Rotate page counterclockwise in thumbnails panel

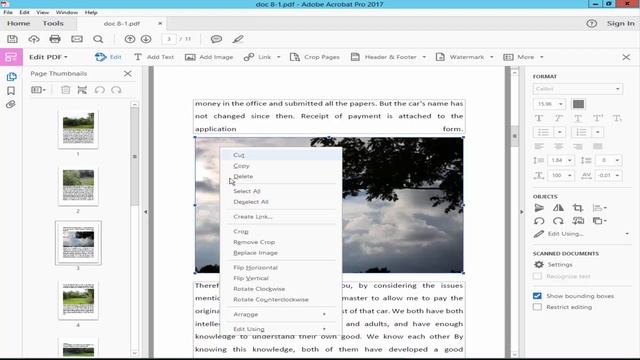click(100, 90)
